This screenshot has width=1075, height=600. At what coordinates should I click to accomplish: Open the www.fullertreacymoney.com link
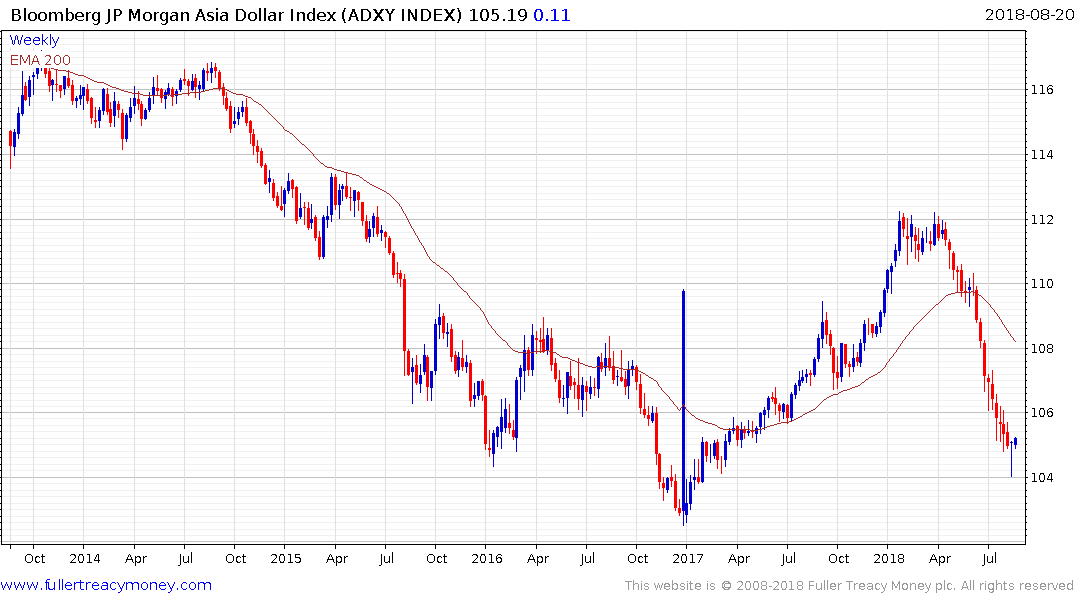[106, 585]
